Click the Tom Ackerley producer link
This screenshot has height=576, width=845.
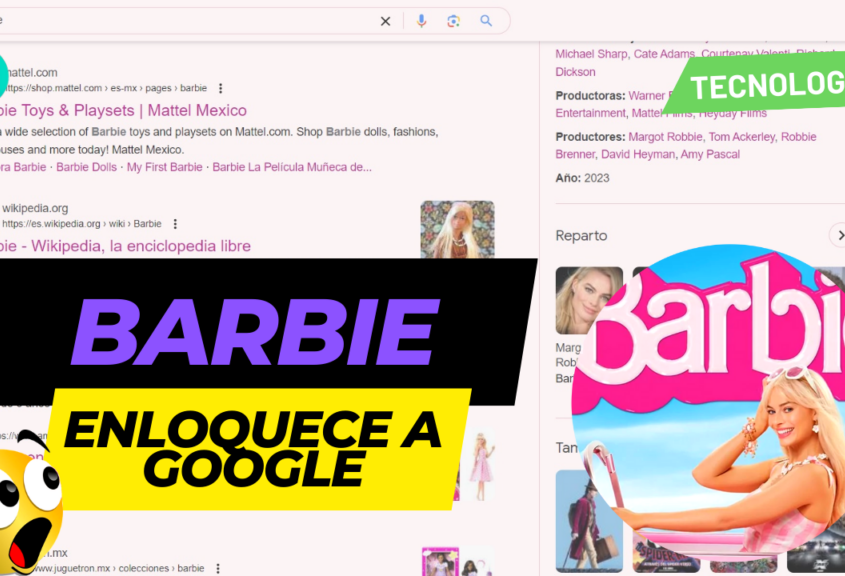click(742, 137)
